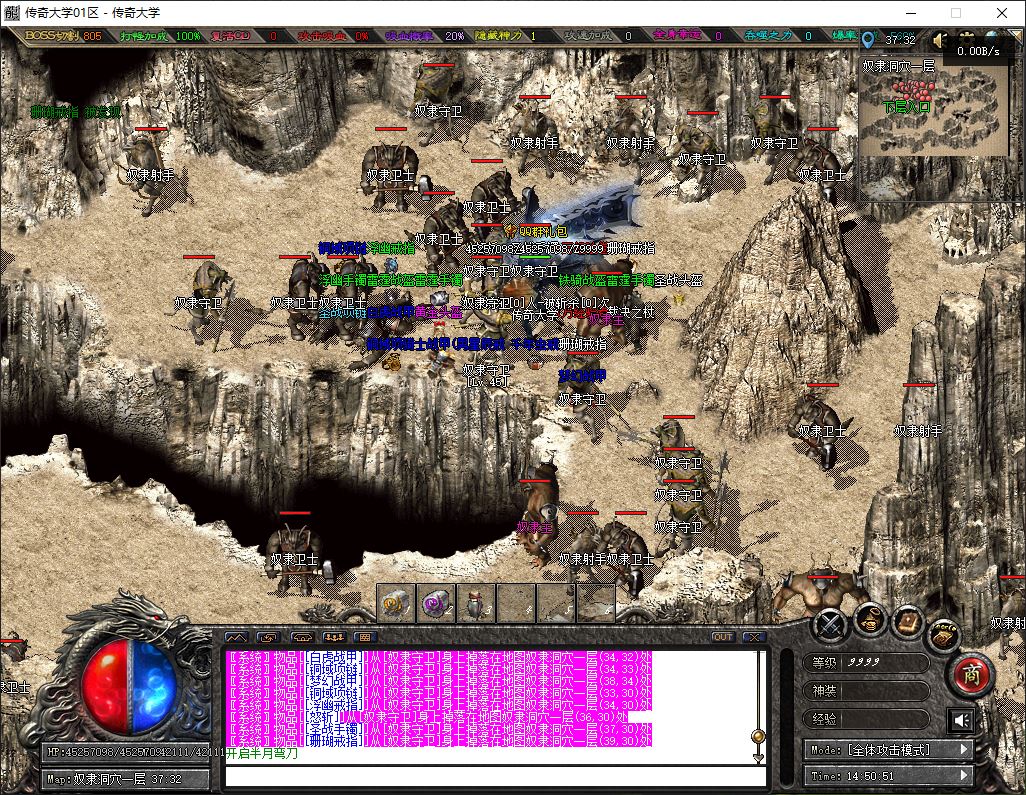The height and width of the screenshot is (795, 1026).
Task: Expand the Time display arrow
Action: 964,775
